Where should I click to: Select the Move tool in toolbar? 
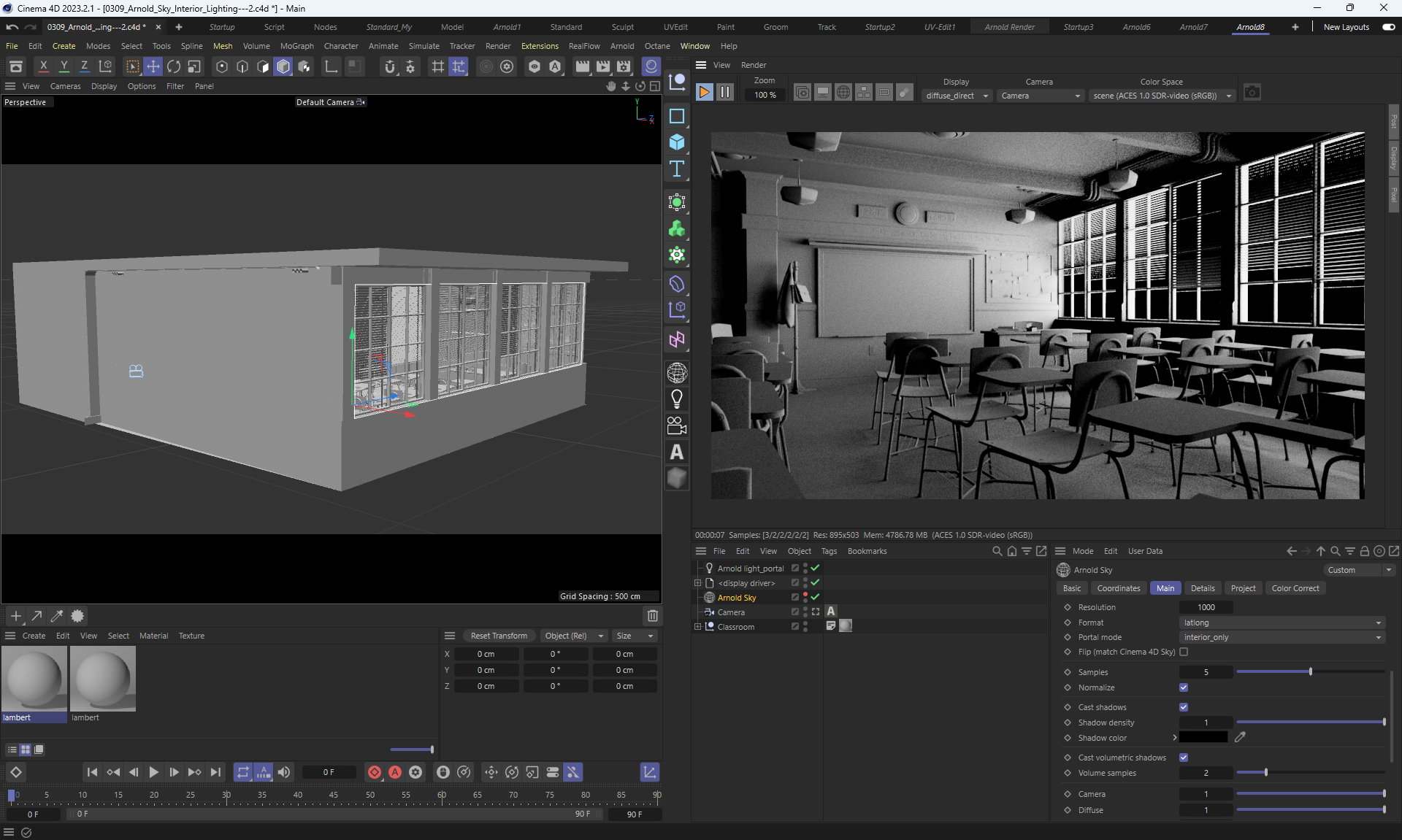tap(153, 67)
